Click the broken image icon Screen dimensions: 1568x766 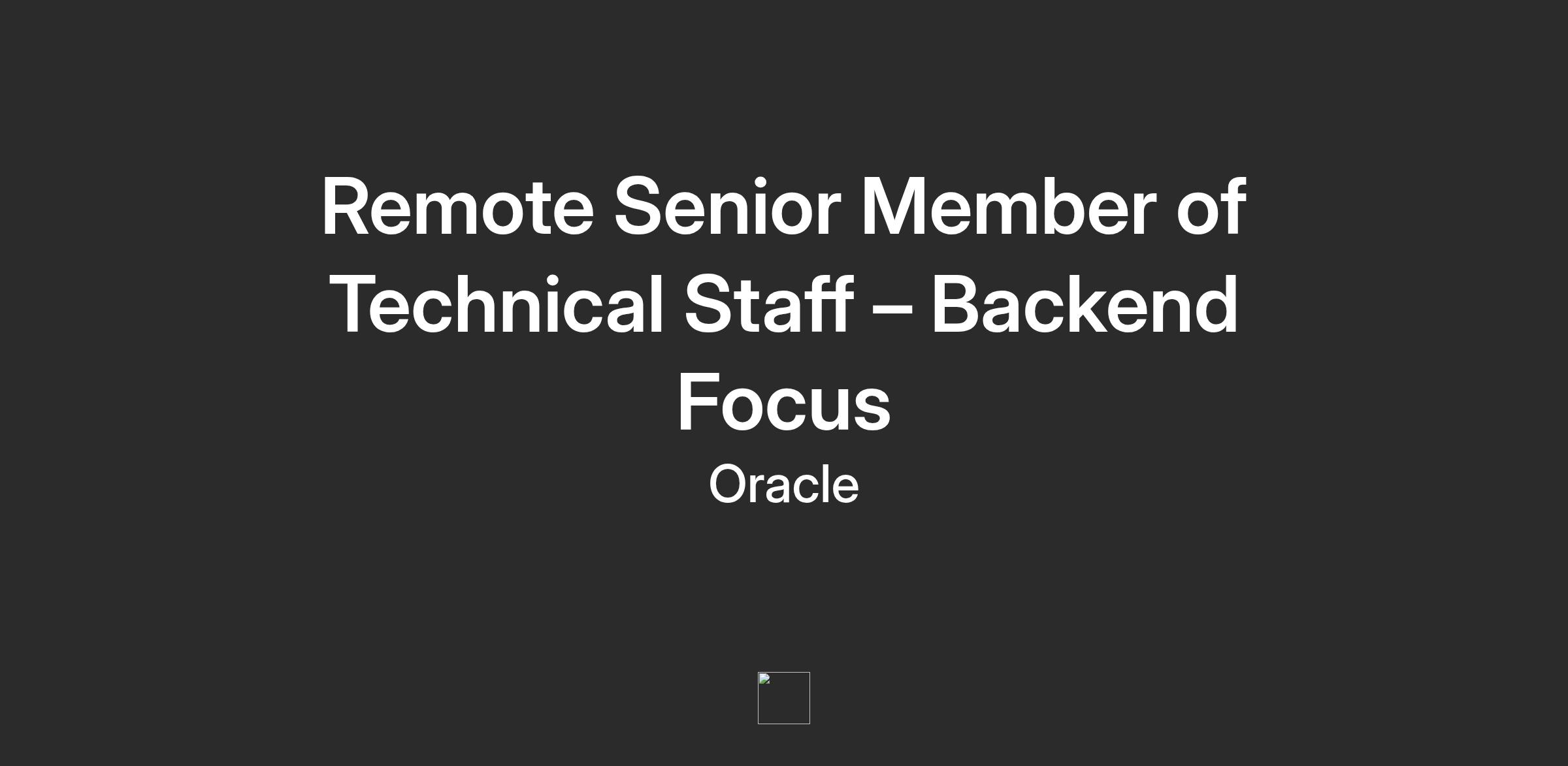point(765,679)
